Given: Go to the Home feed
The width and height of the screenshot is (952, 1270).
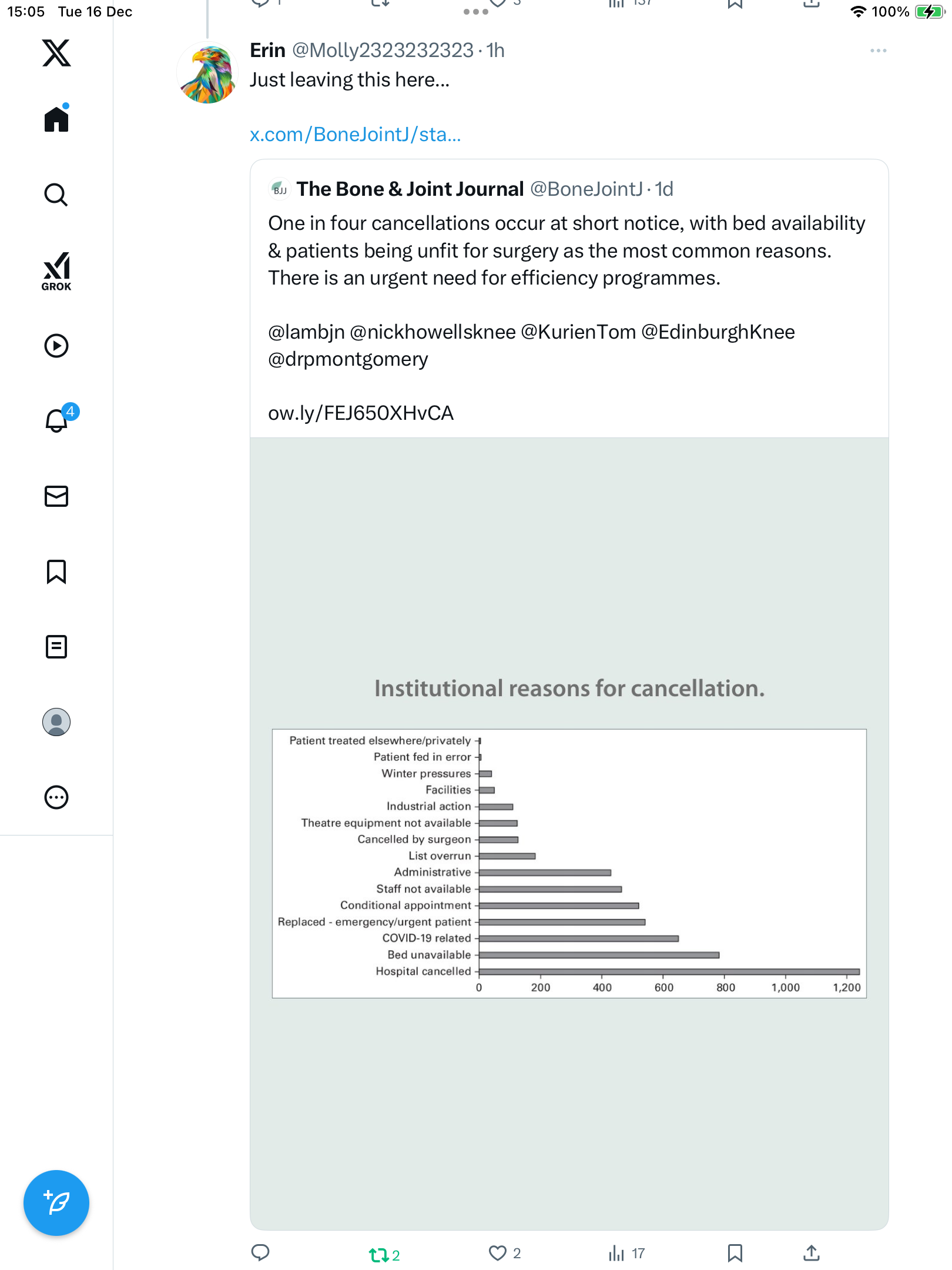Looking at the screenshot, I should [x=56, y=119].
